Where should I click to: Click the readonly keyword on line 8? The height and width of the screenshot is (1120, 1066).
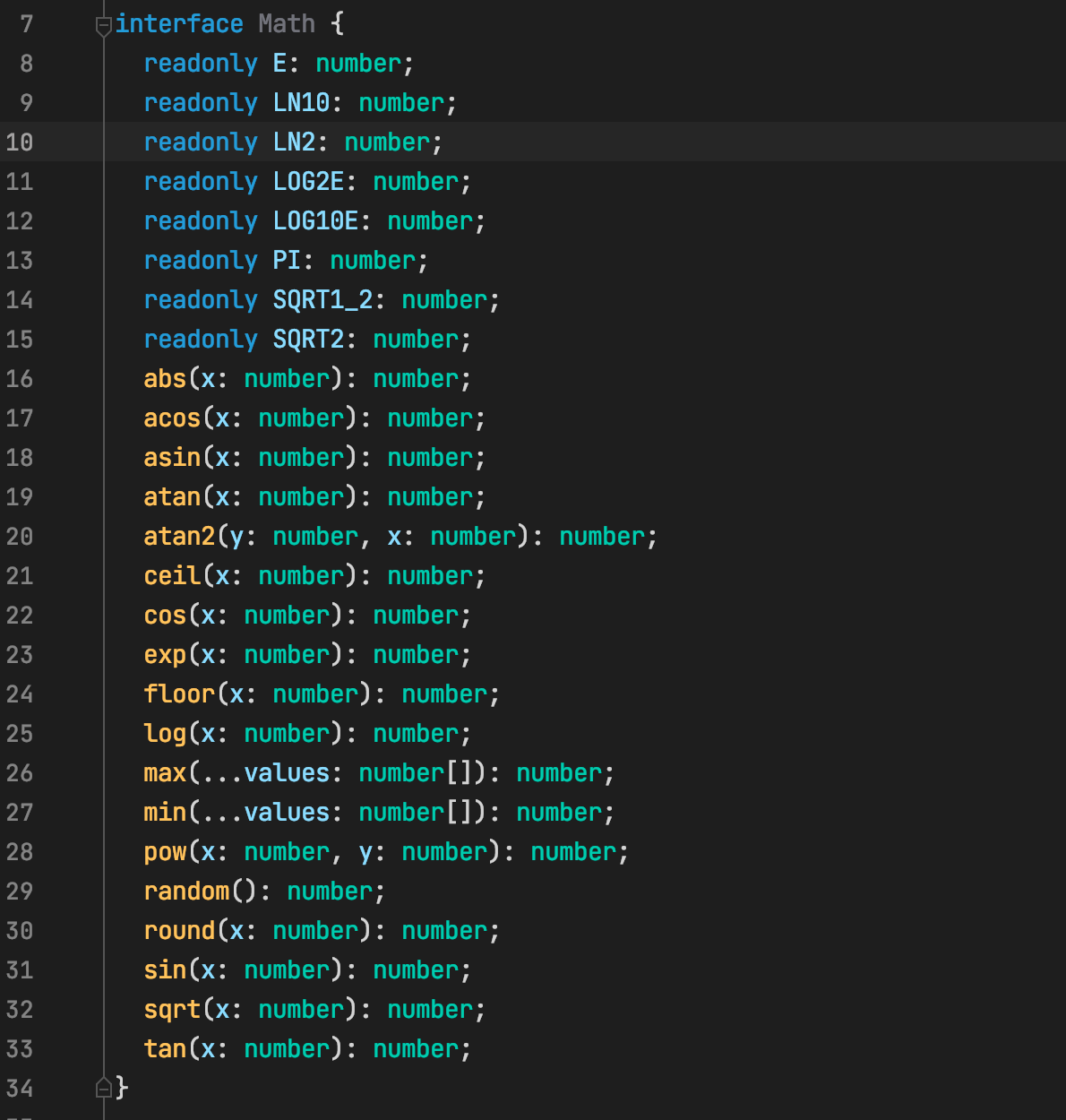[201, 63]
